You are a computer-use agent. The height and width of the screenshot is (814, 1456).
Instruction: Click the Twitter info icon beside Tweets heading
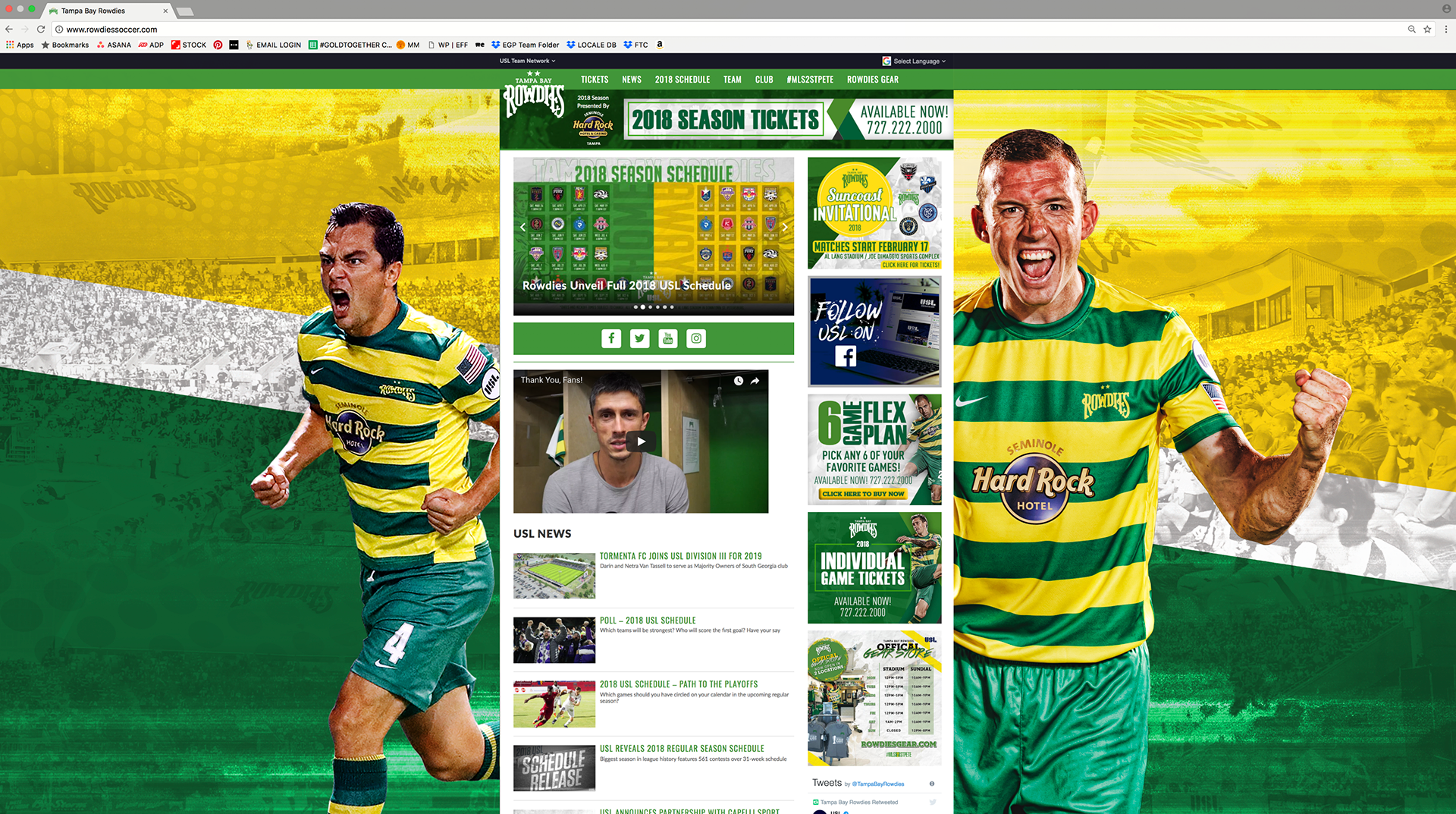[x=932, y=784]
